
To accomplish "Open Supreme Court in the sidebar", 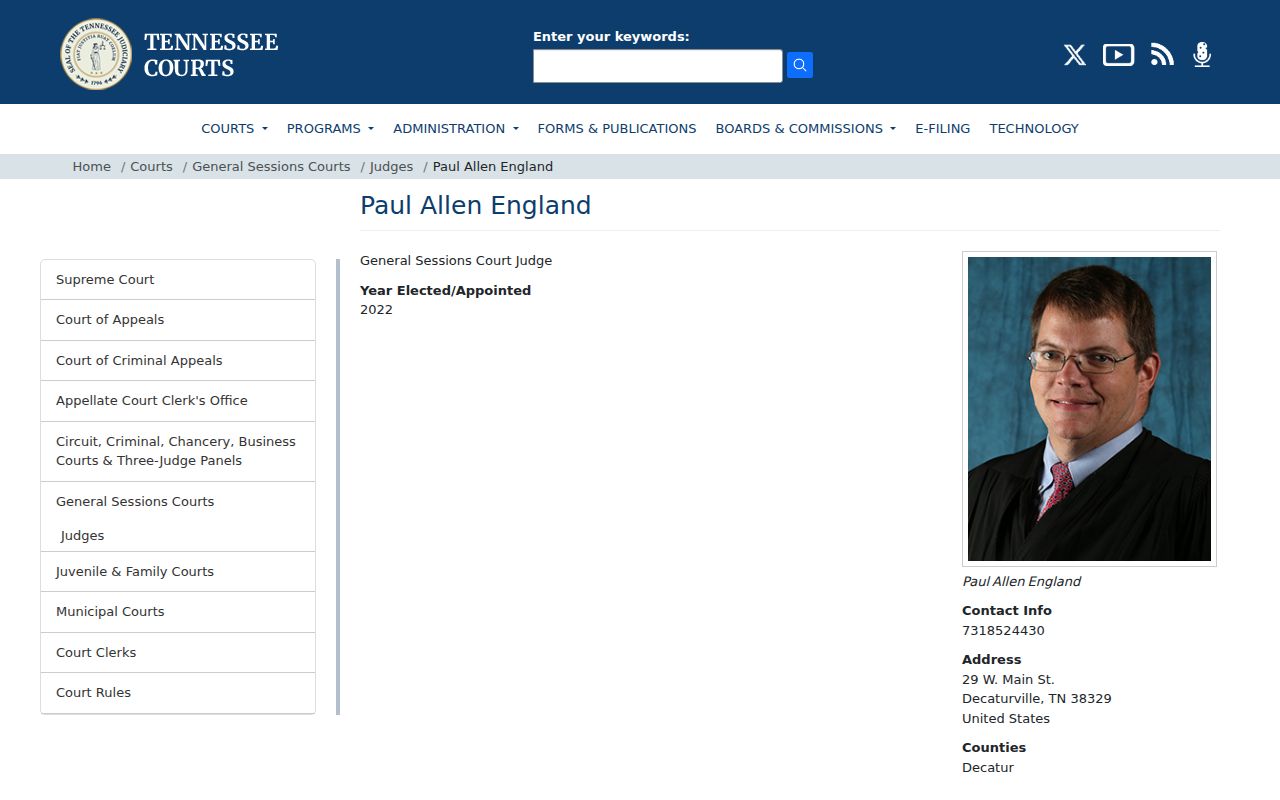I will [x=178, y=280].
